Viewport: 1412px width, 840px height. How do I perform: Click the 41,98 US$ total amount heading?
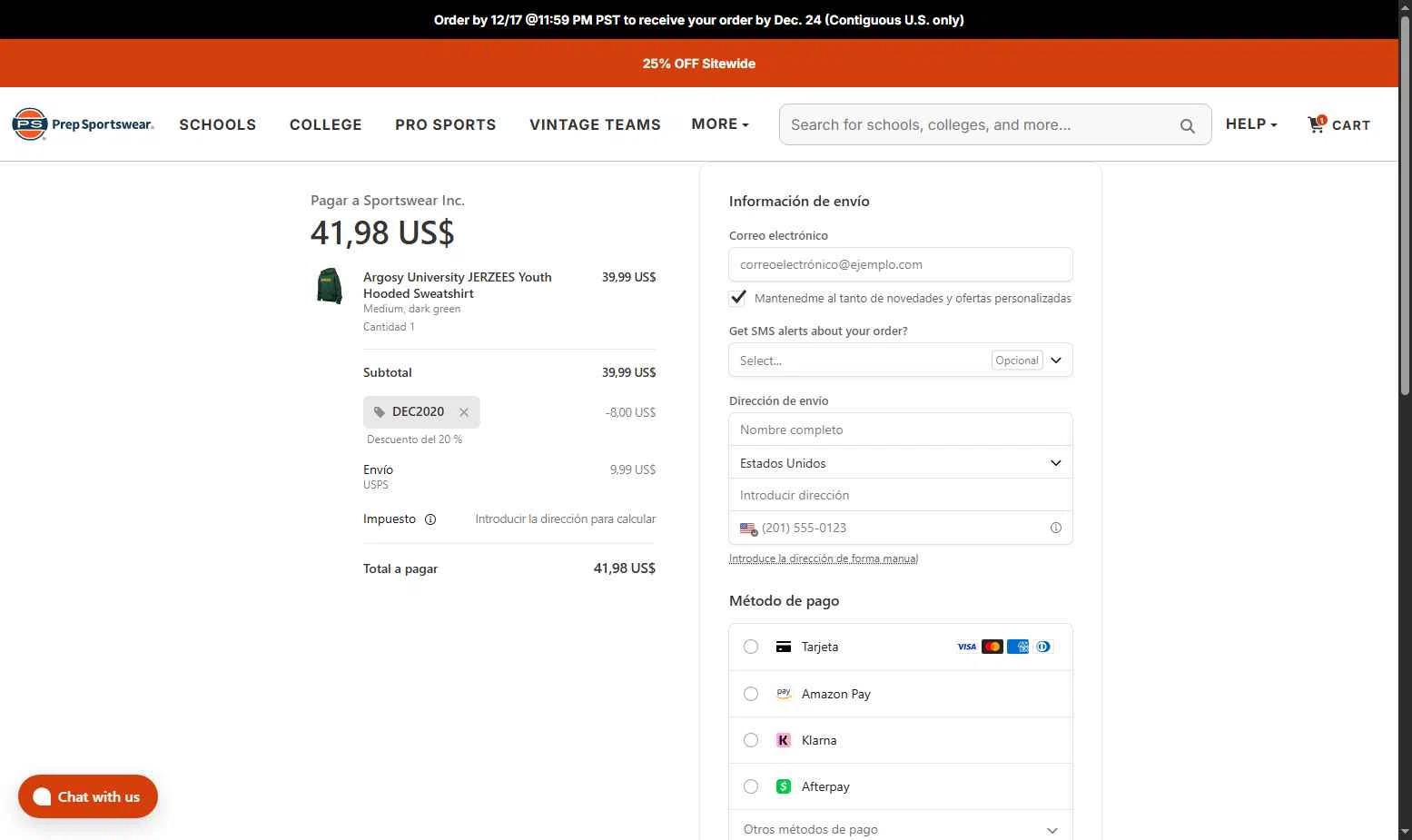(x=382, y=233)
